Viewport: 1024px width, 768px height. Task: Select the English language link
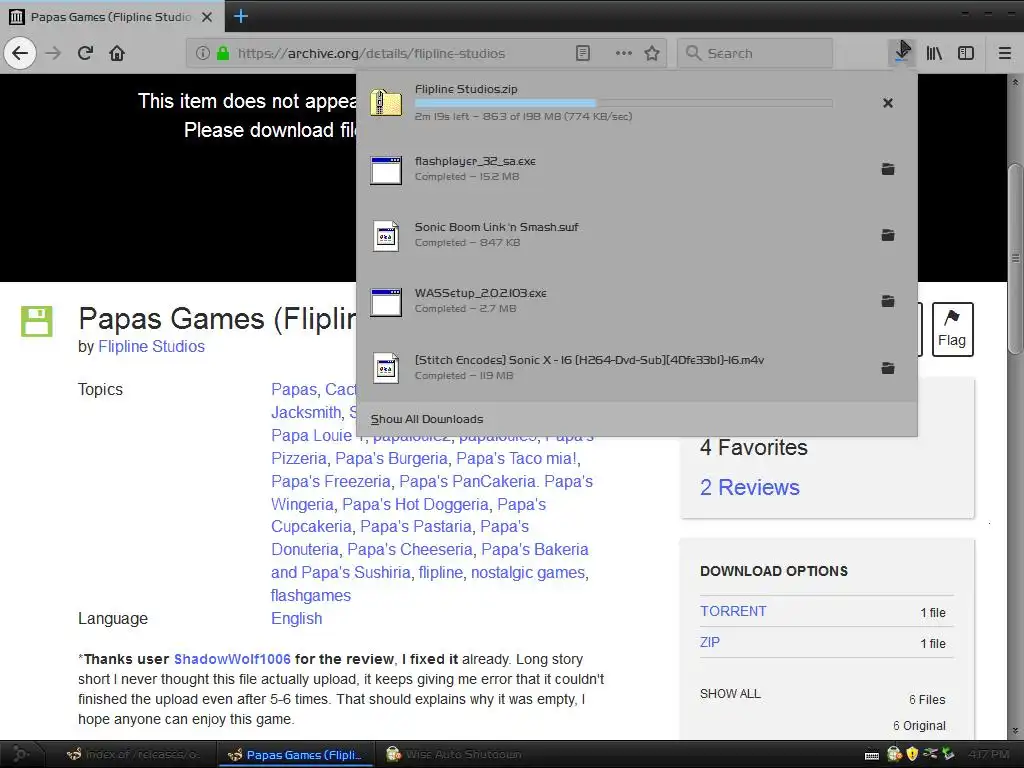296,618
